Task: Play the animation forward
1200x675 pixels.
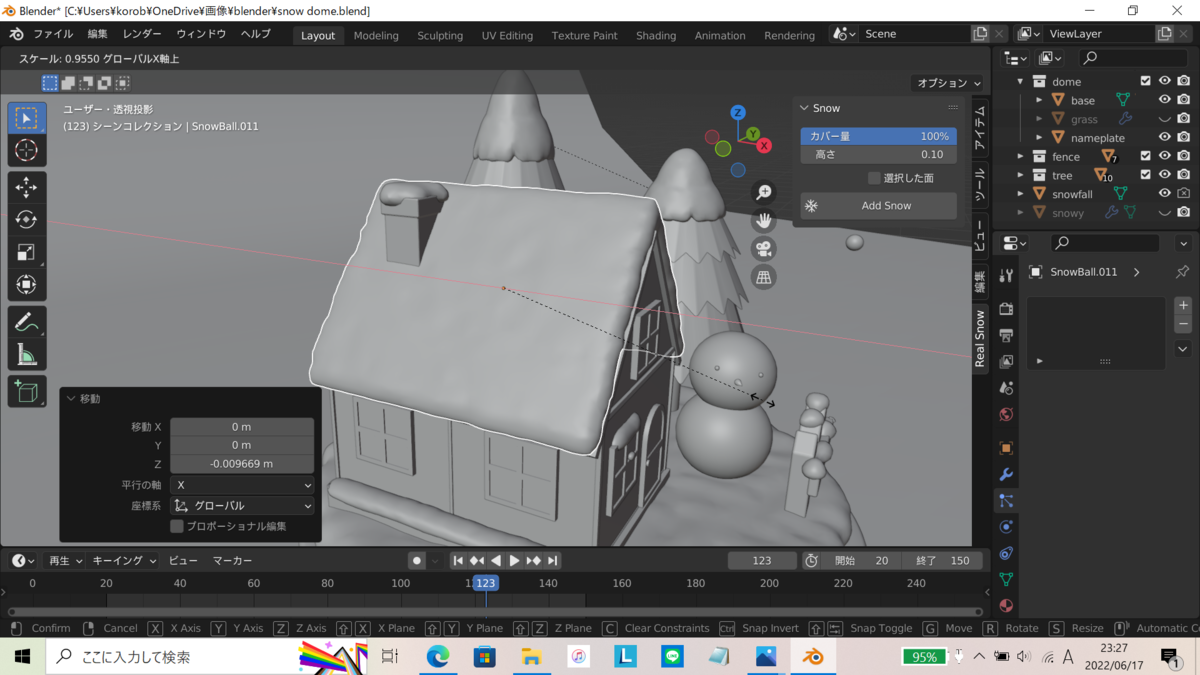Action: click(x=514, y=561)
